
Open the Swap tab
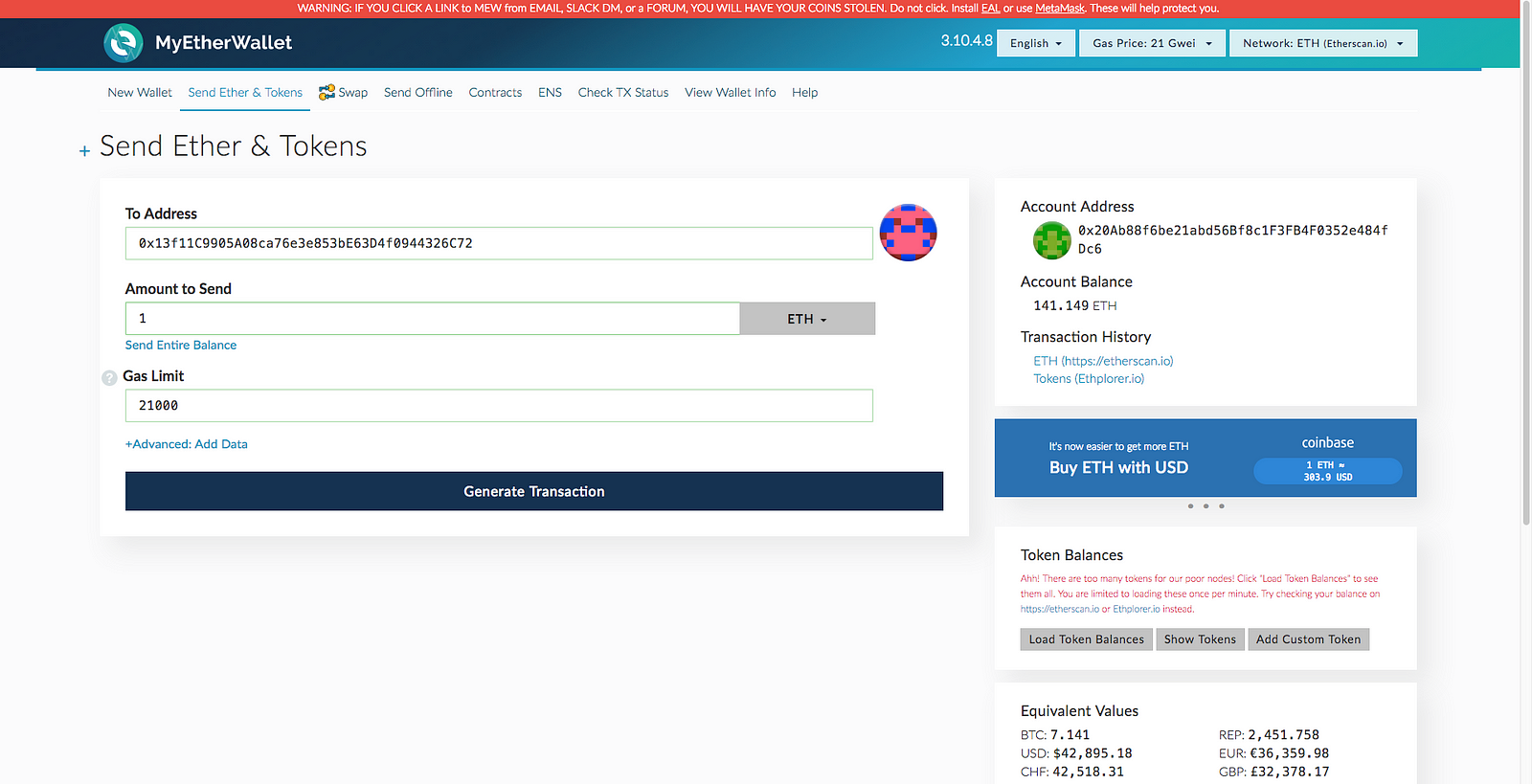tap(344, 93)
